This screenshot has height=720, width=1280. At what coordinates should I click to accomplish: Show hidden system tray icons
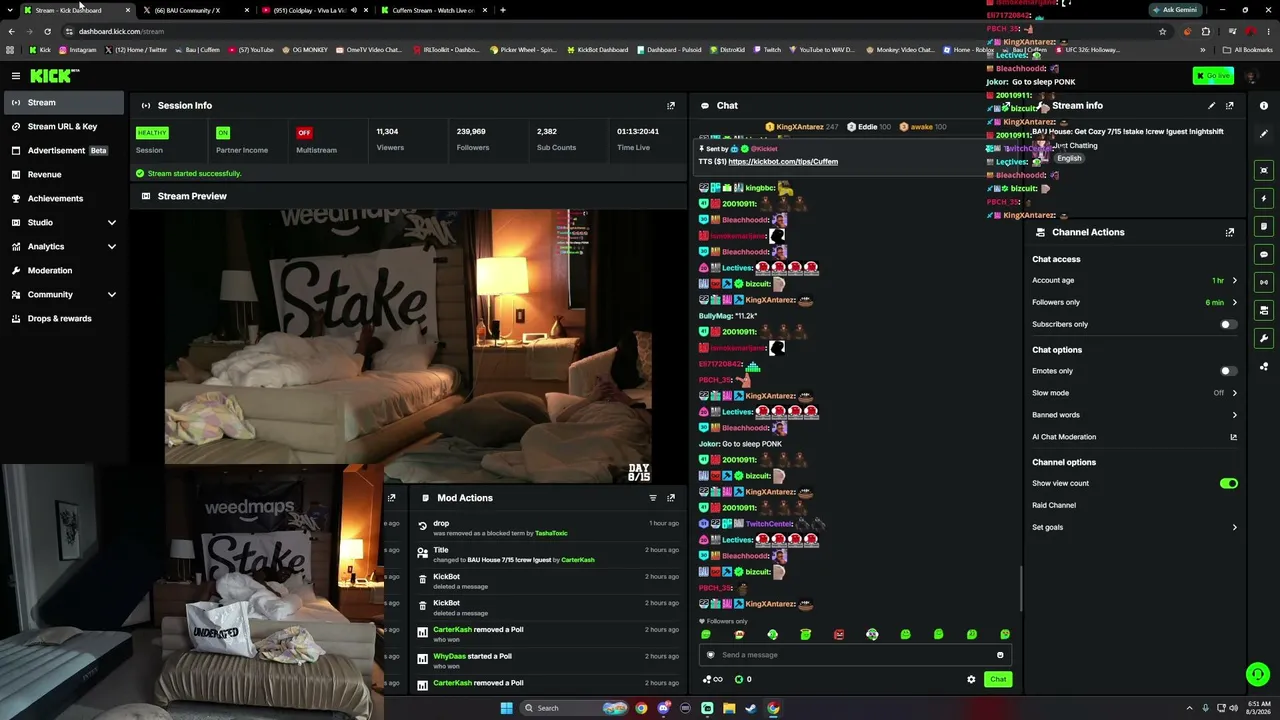(x=1189, y=708)
